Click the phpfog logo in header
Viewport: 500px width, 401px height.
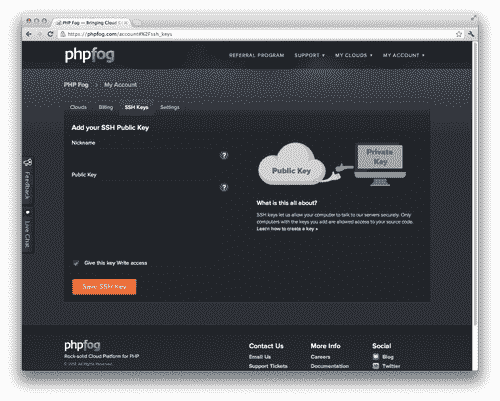90,55
